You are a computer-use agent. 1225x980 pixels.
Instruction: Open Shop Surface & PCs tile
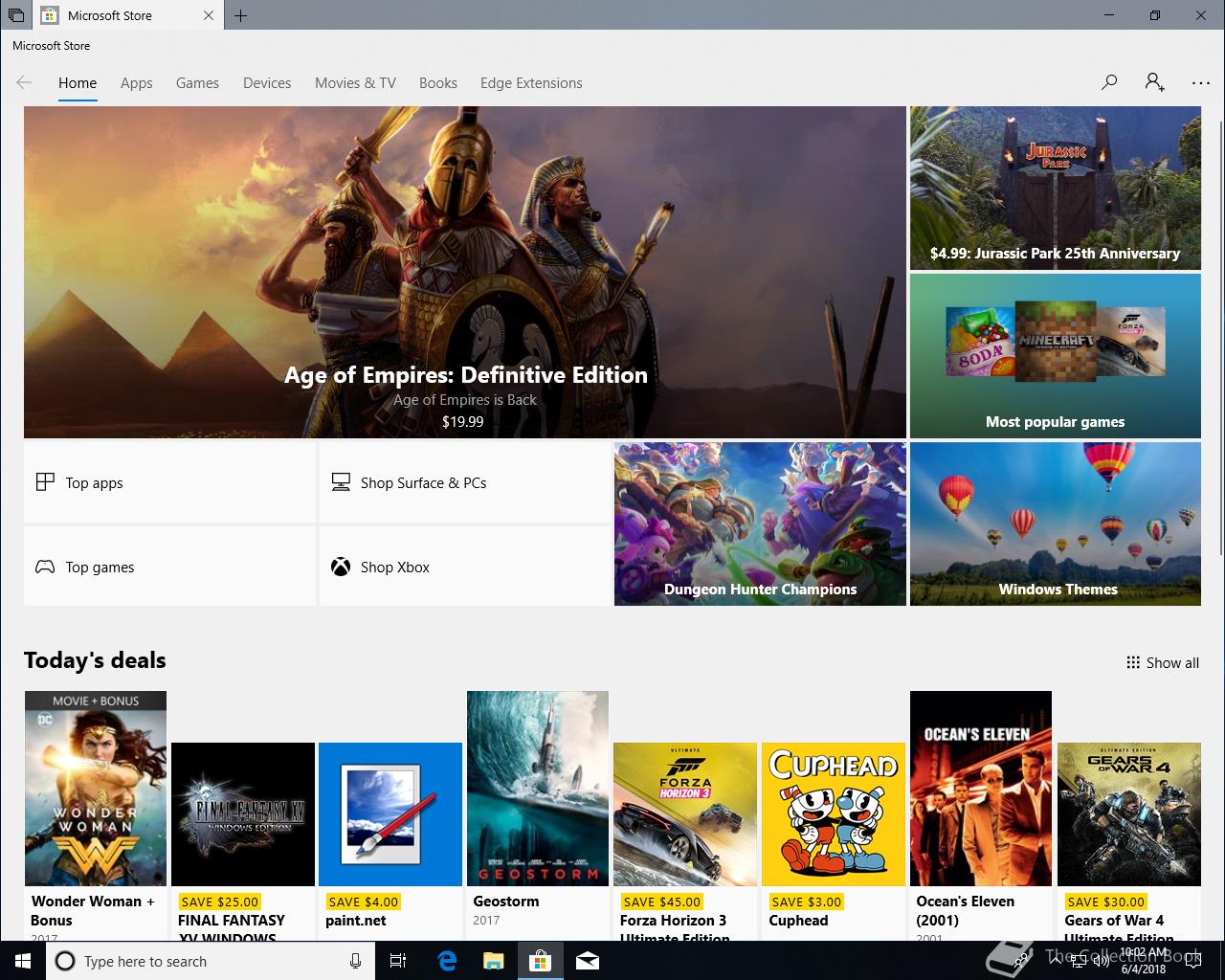click(465, 482)
